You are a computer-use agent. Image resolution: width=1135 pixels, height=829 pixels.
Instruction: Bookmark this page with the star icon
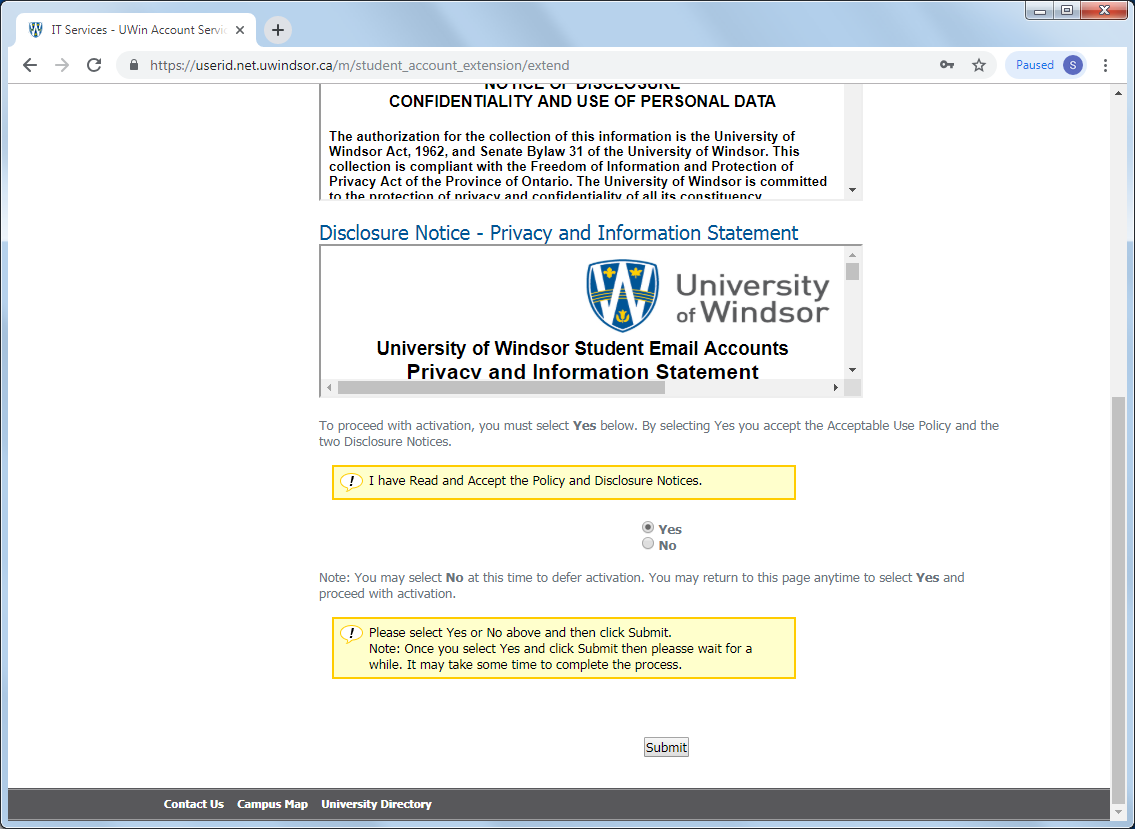pyautogui.click(x=978, y=64)
